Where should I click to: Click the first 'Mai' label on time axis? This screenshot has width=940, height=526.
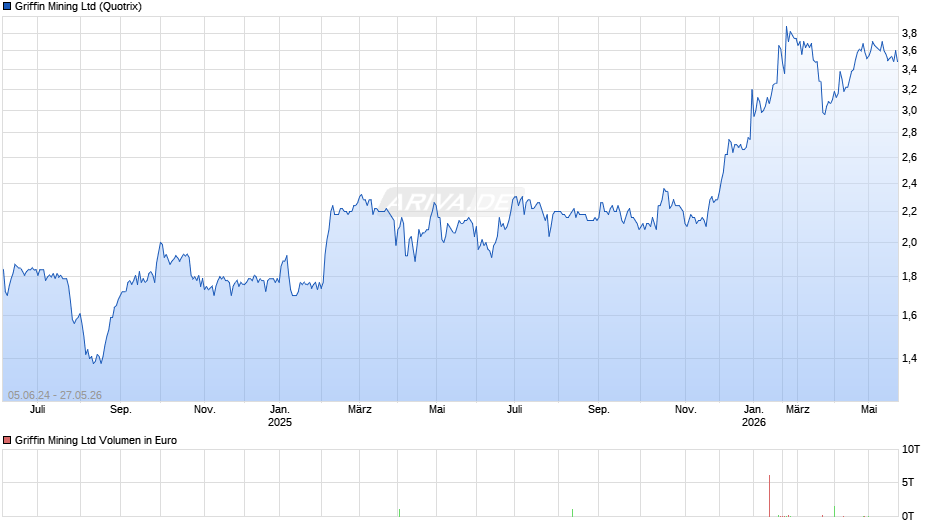(437, 410)
